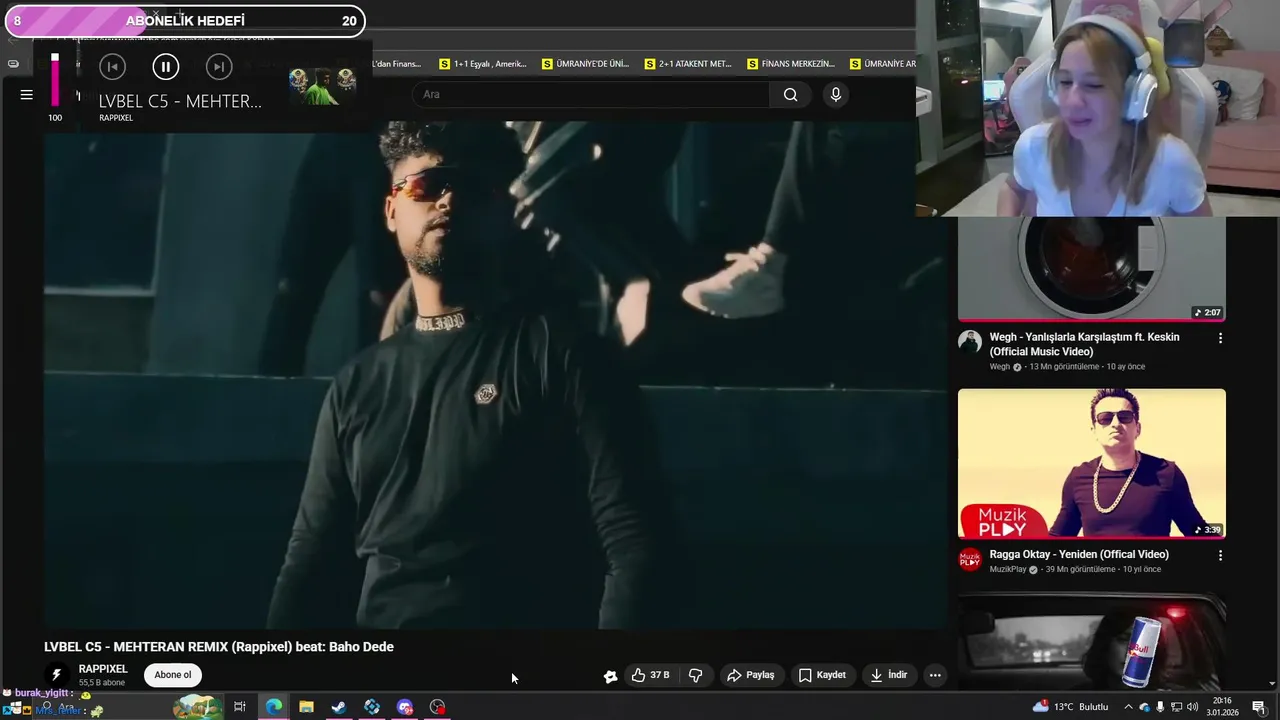Download the video with İndir
This screenshot has height=720, width=1280.
(888, 675)
